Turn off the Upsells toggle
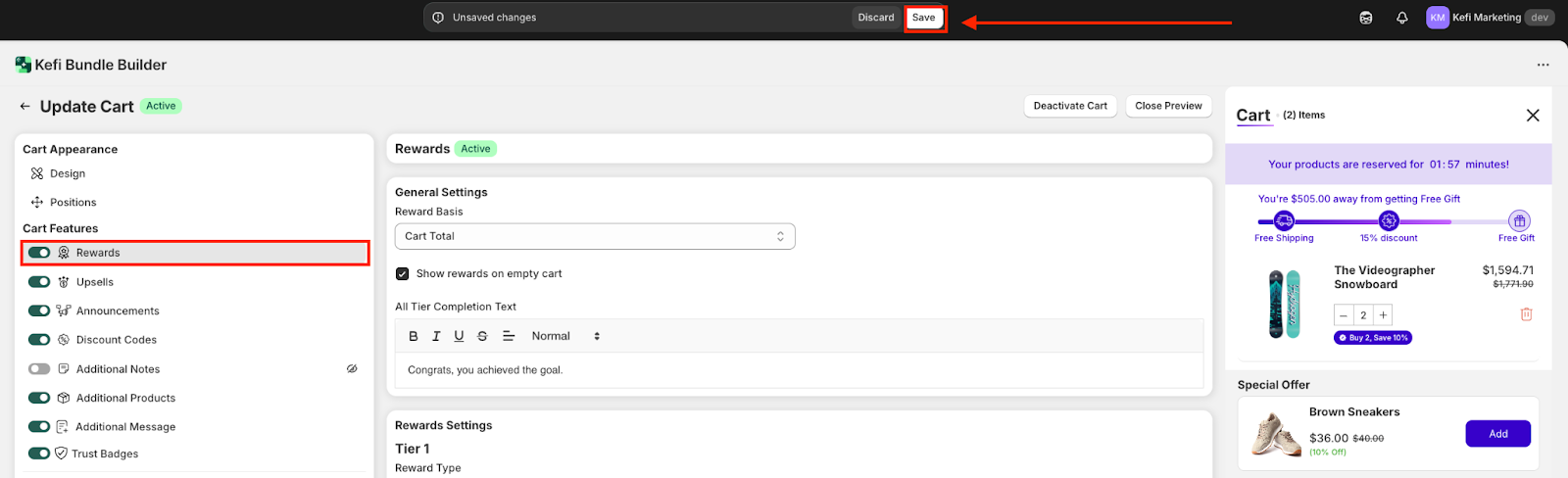 pyautogui.click(x=39, y=282)
